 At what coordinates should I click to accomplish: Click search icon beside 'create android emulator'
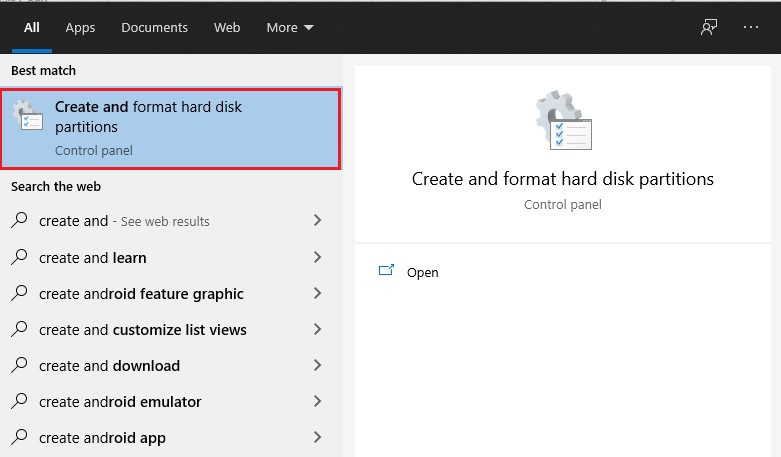tap(19, 401)
